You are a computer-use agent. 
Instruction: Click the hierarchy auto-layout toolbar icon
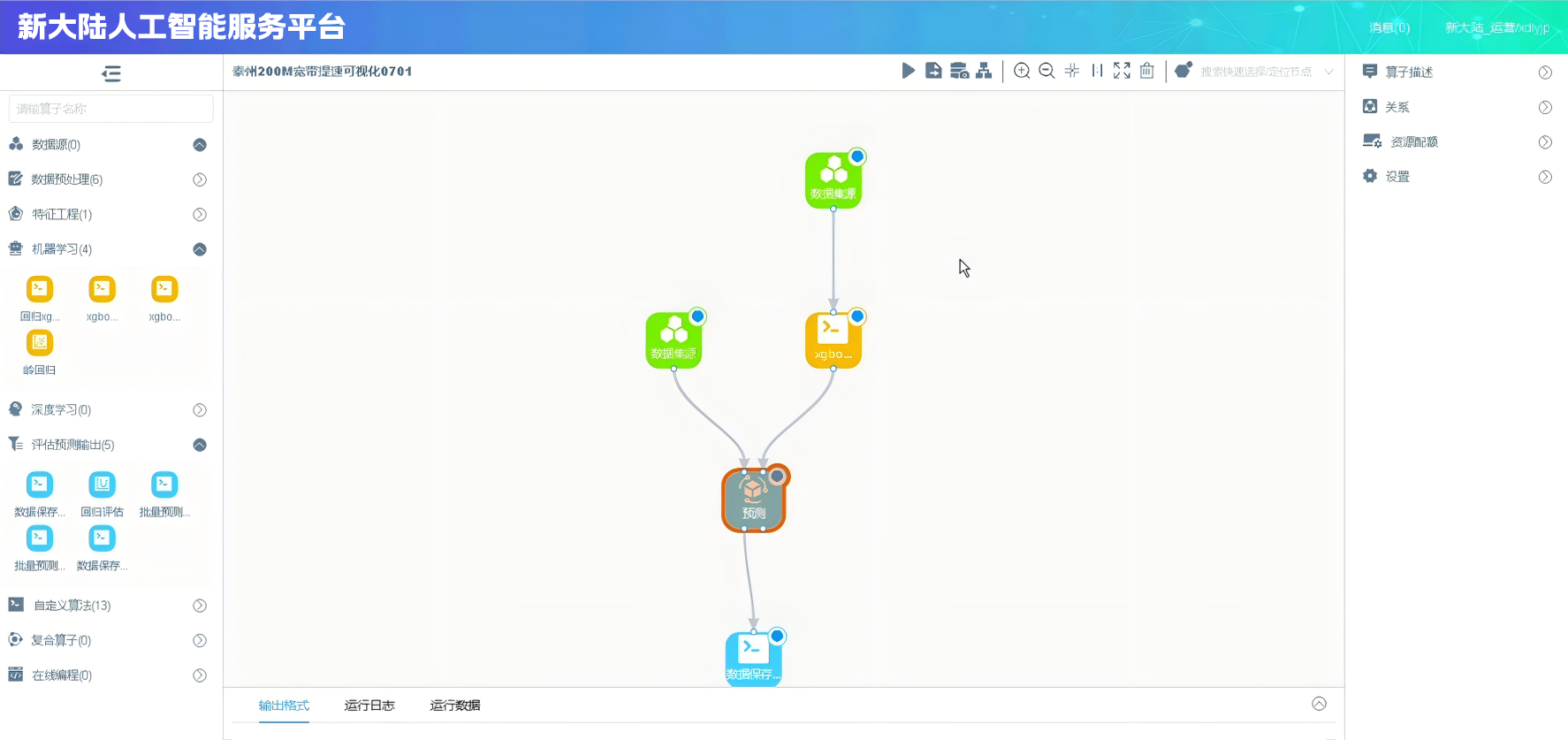(984, 71)
